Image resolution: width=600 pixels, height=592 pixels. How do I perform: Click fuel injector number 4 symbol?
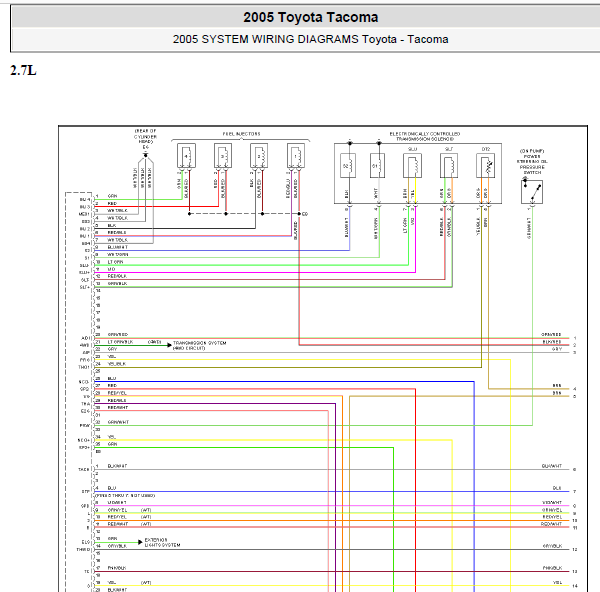tap(186, 156)
